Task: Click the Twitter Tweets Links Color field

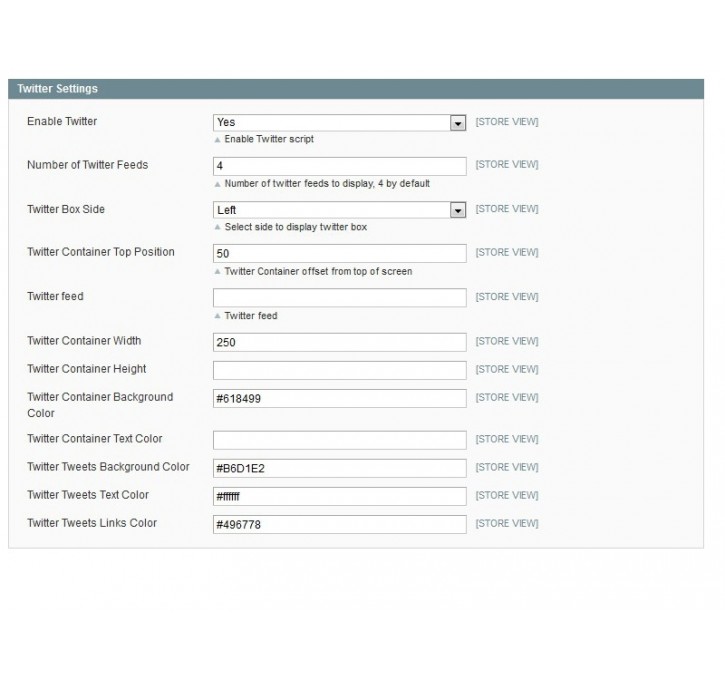Action: 339,525
